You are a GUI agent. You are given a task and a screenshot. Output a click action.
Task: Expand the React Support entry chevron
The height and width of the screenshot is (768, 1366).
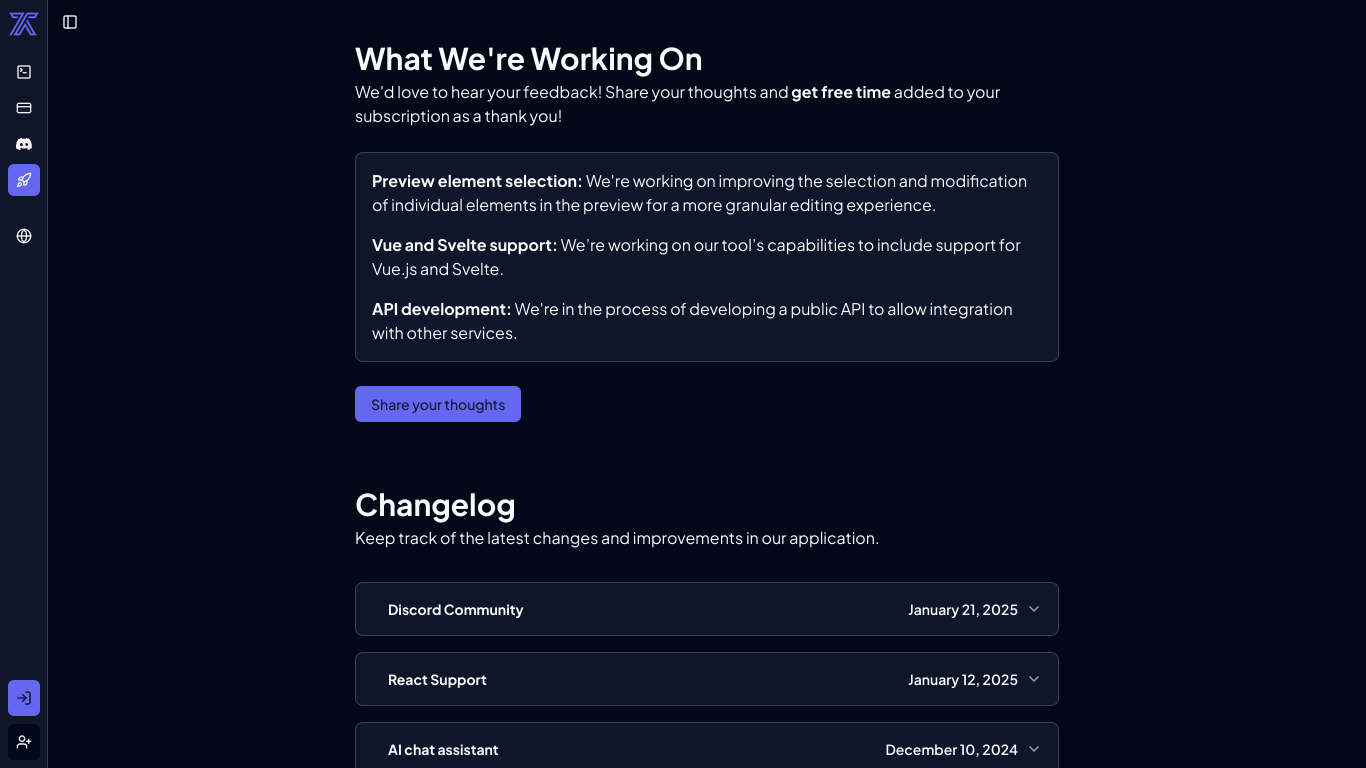(x=1034, y=679)
